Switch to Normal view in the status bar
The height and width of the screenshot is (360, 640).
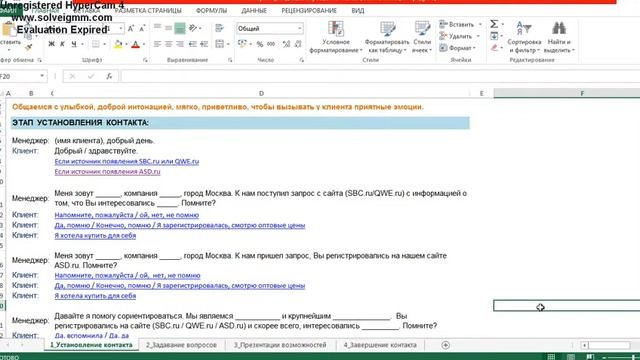551,357
